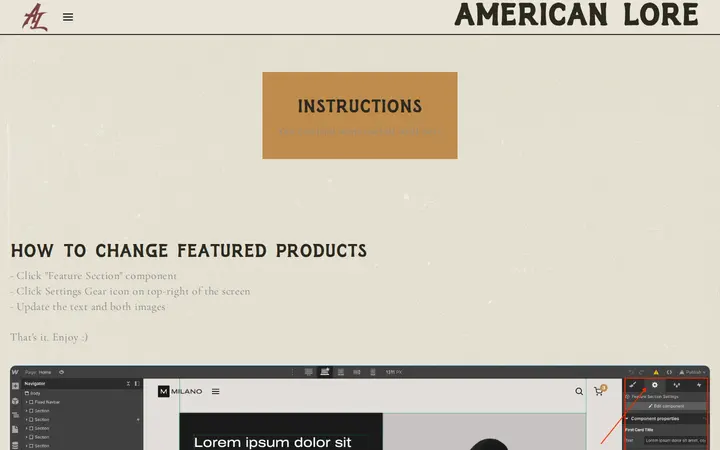Viewport: 720px width, 450px height.
Task: Click the 'Click Settings Gear icon' instruction line
Action: [130, 291]
